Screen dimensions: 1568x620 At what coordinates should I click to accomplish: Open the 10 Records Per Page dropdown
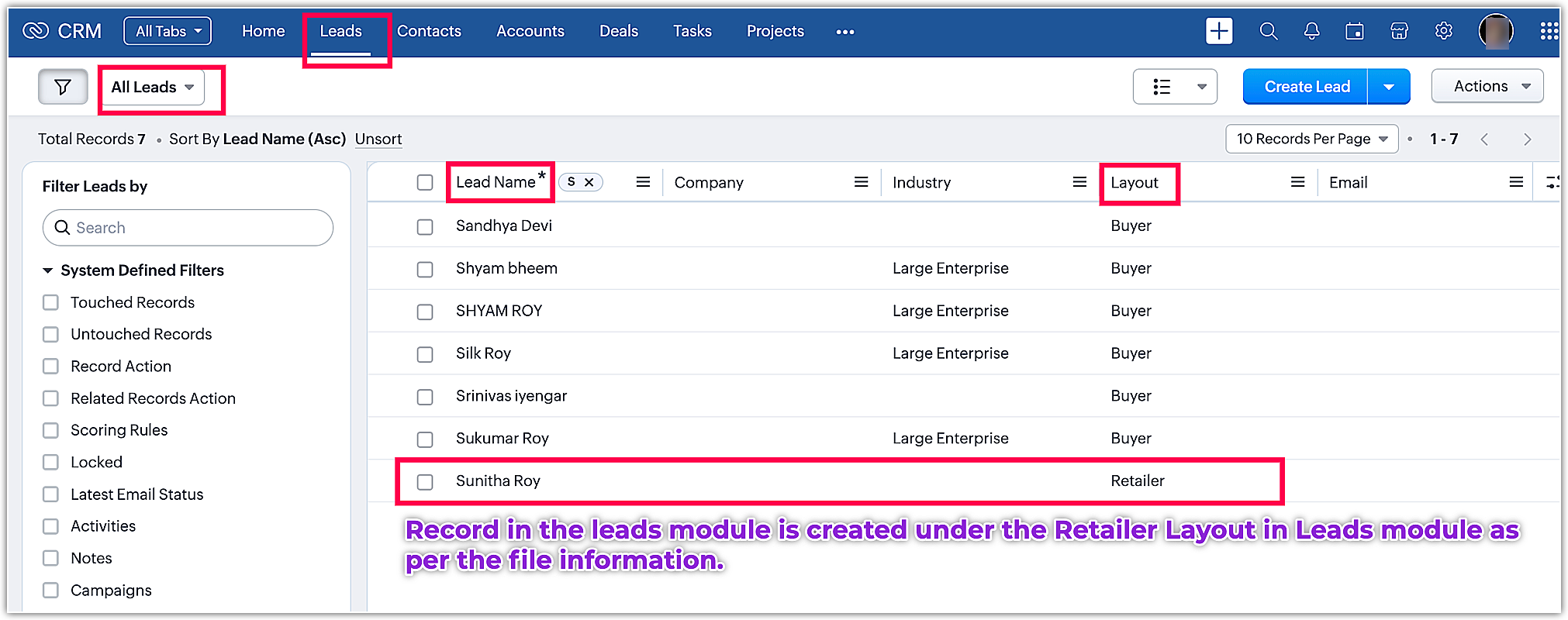coord(1311,139)
